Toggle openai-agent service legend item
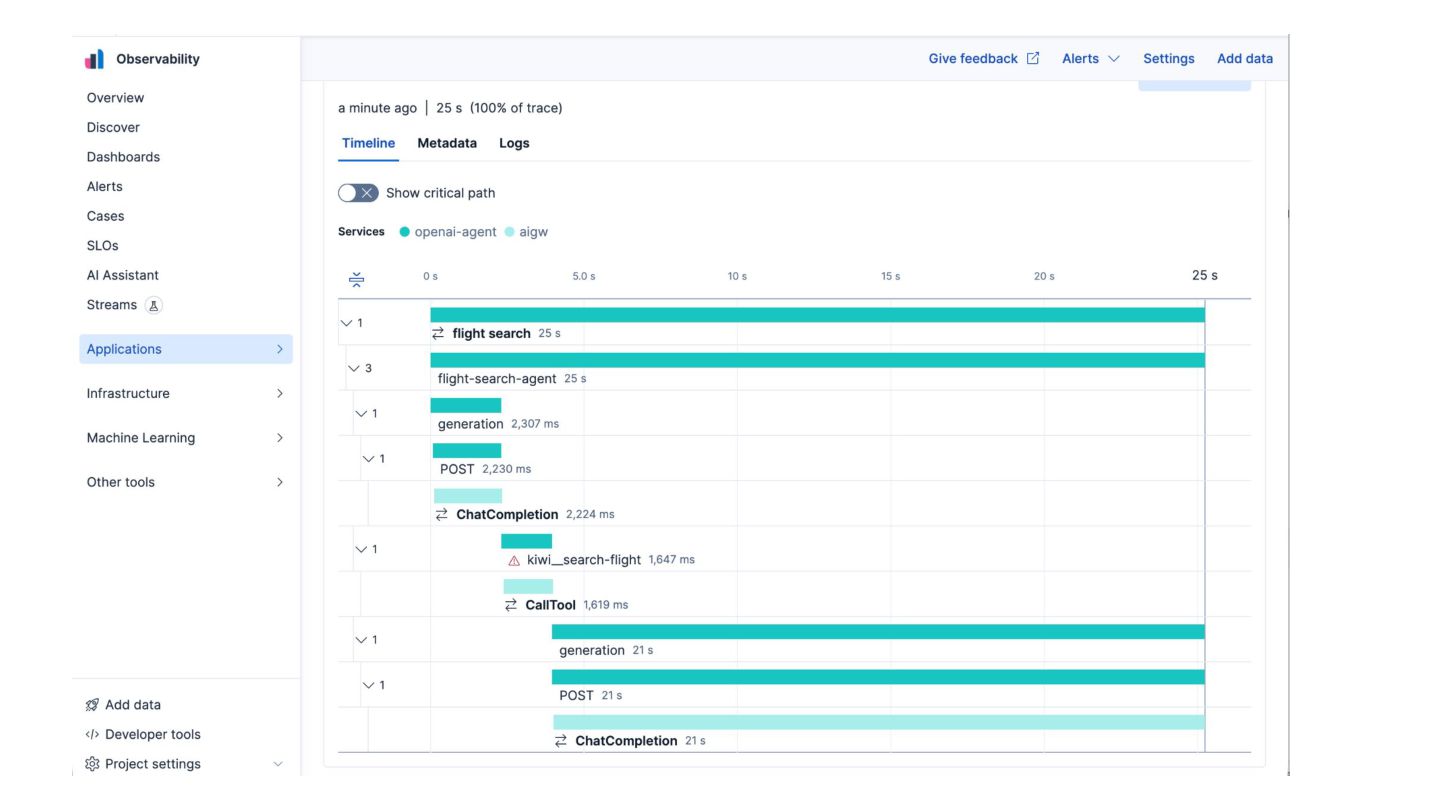The image size is (1440, 810). coord(448,232)
